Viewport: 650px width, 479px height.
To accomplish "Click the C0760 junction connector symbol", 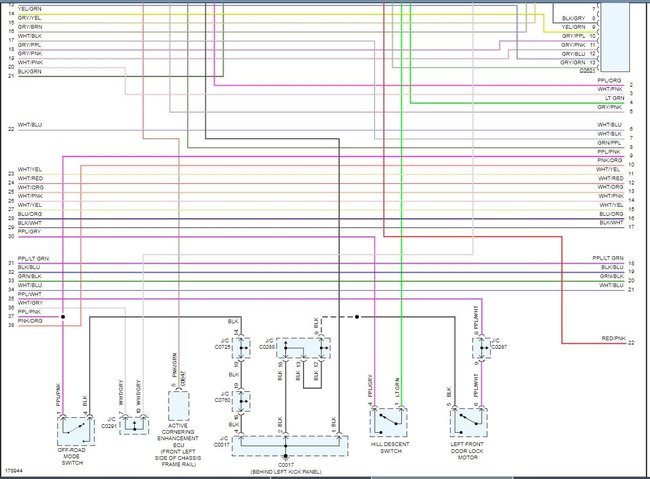I will pyautogui.click(x=241, y=400).
